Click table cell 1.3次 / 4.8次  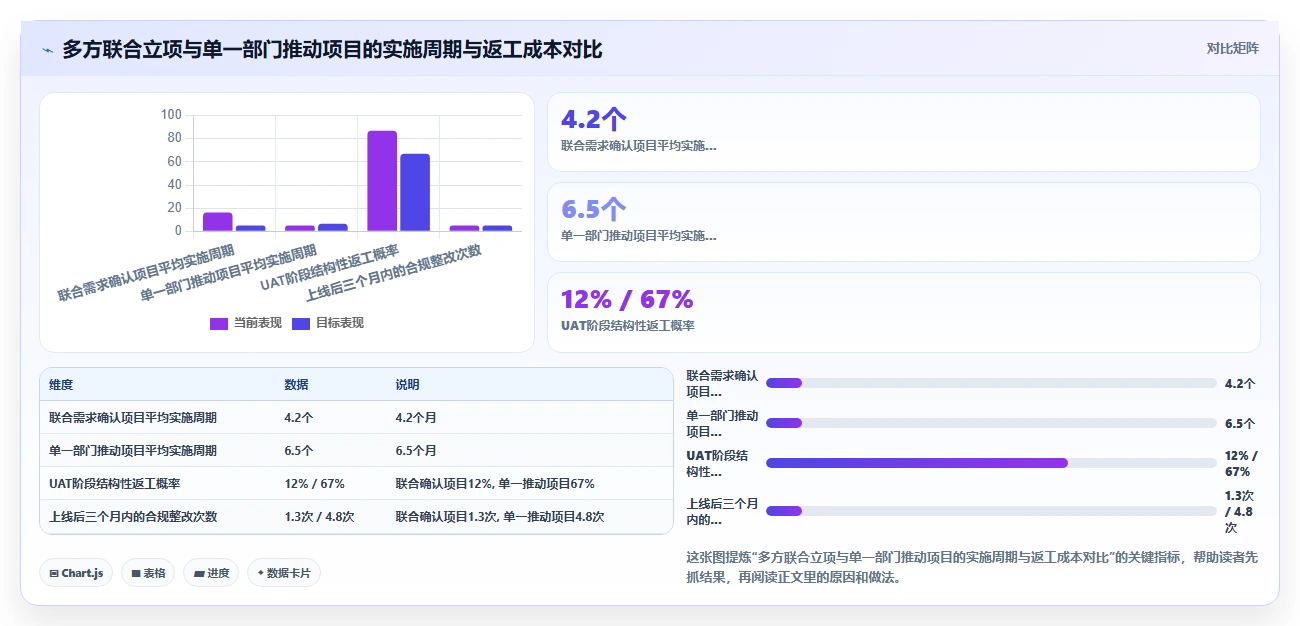click(x=319, y=517)
